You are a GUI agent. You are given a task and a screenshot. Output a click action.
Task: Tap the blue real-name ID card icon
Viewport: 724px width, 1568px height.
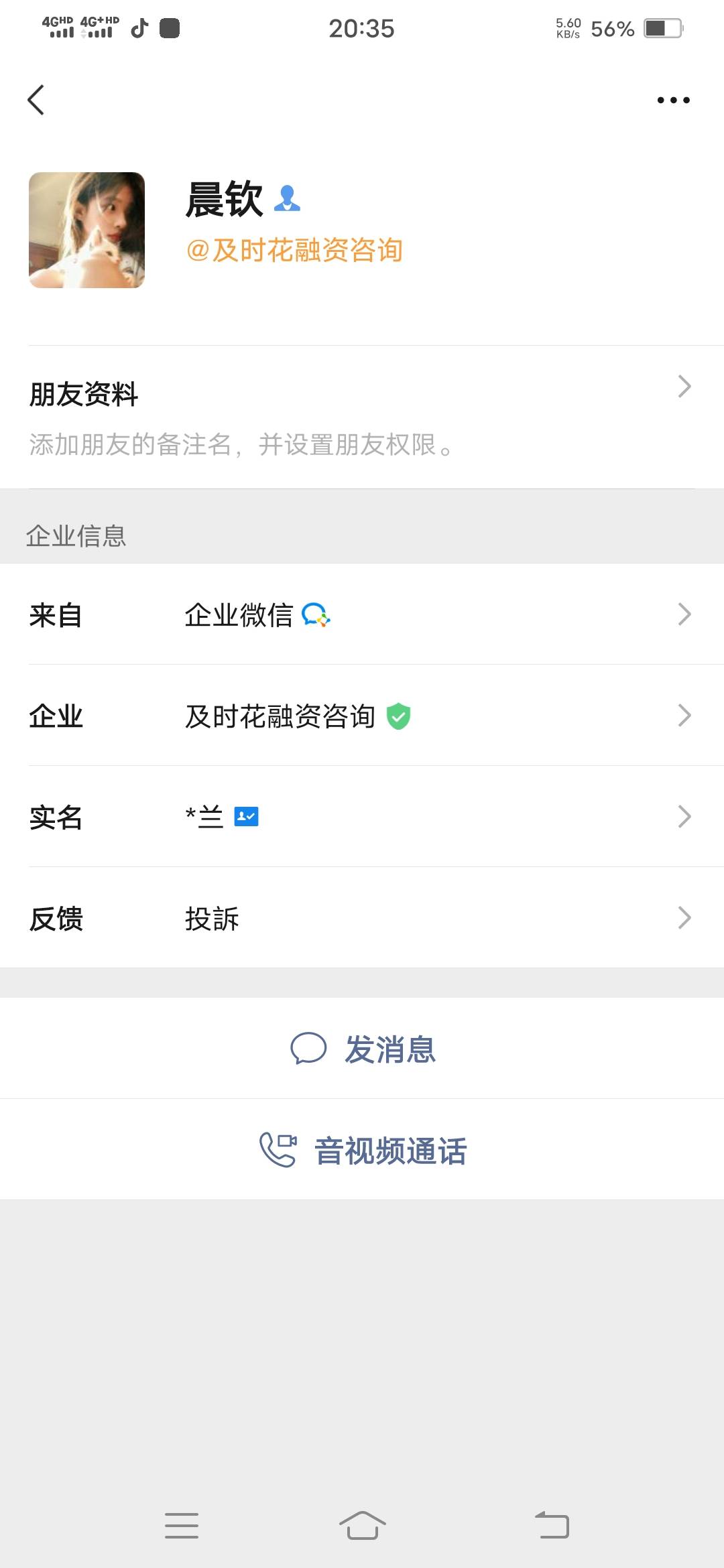tap(246, 817)
